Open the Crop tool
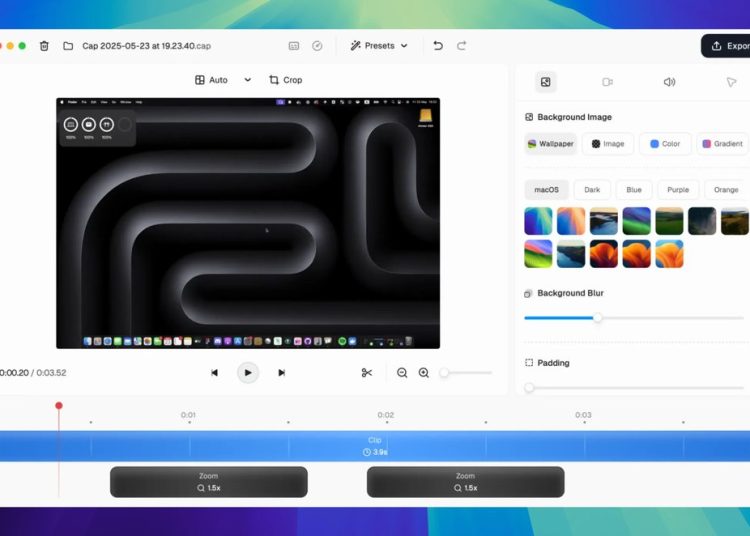 pyautogui.click(x=286, y=80)
